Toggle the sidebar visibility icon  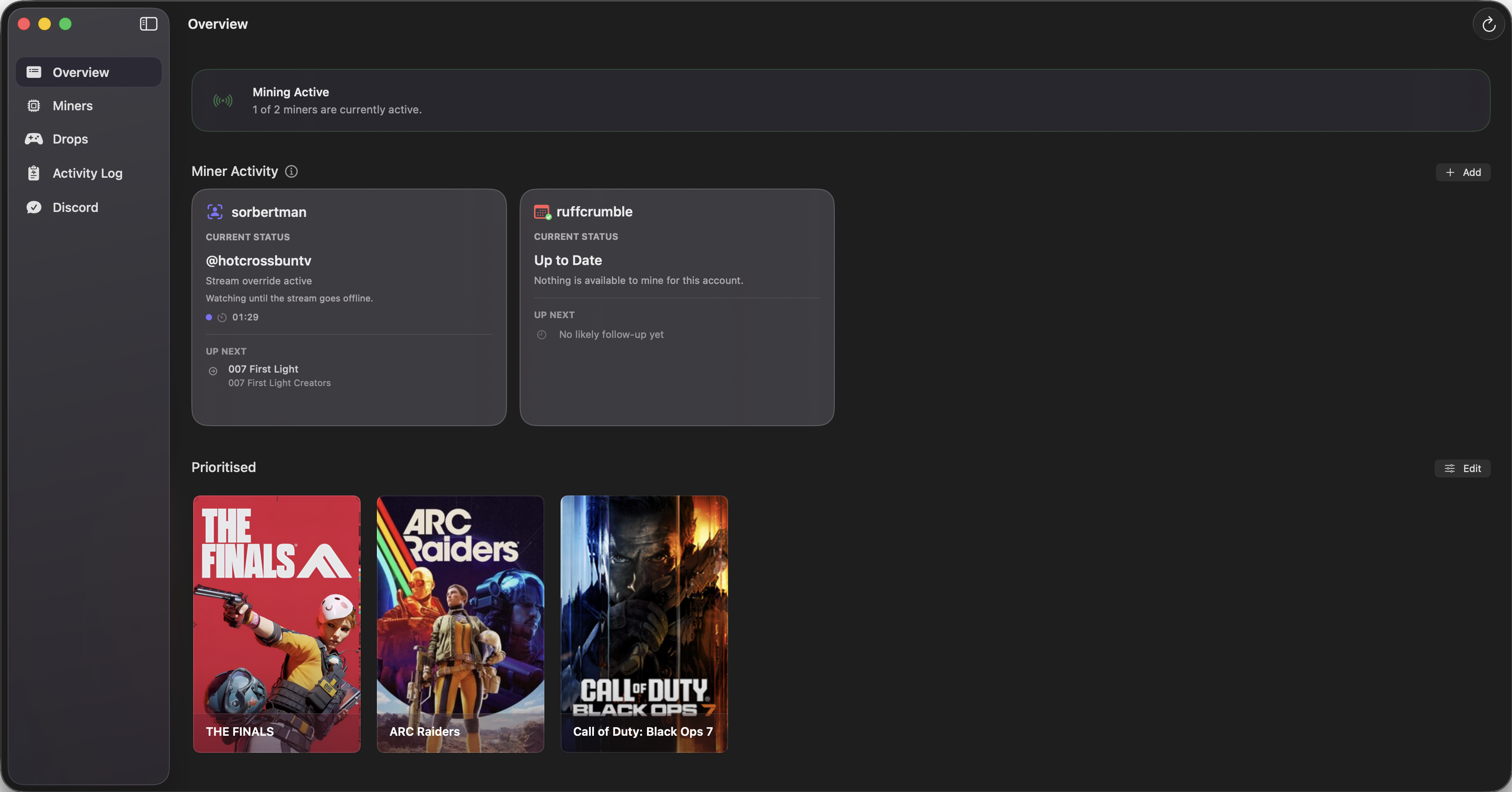[x=149, y=24]
